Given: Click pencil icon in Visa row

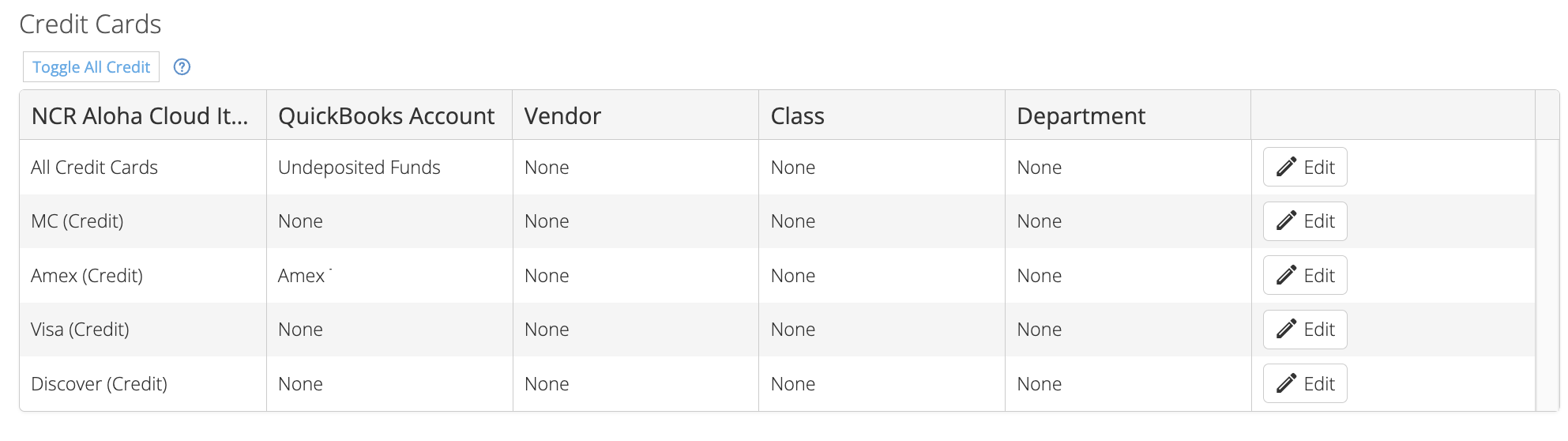Looking at the screenshot, I should (1286, 330).
